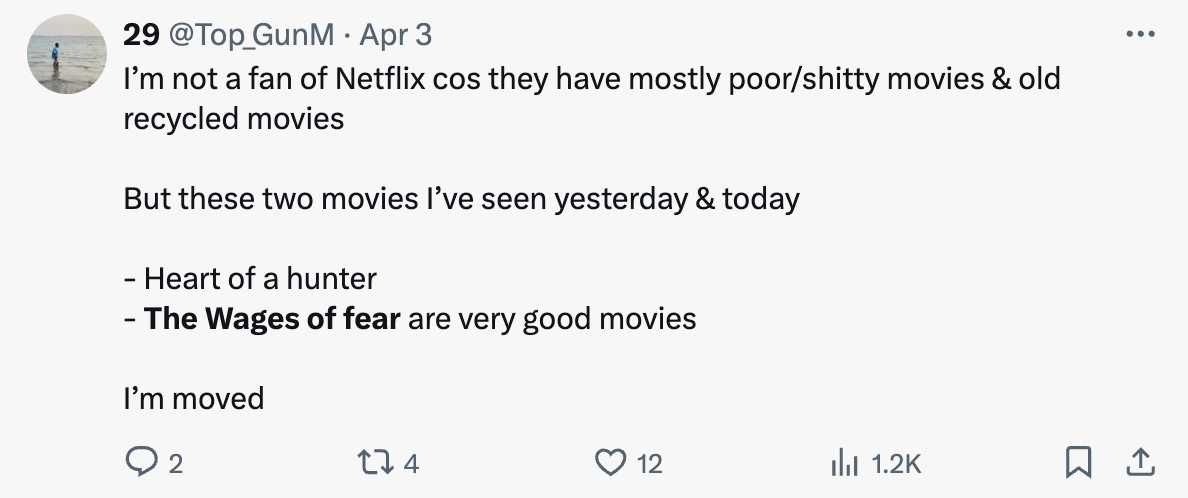Bookmark this tweet
1188x498 pixels.
pyautogui.click(x=1077, y=463)
